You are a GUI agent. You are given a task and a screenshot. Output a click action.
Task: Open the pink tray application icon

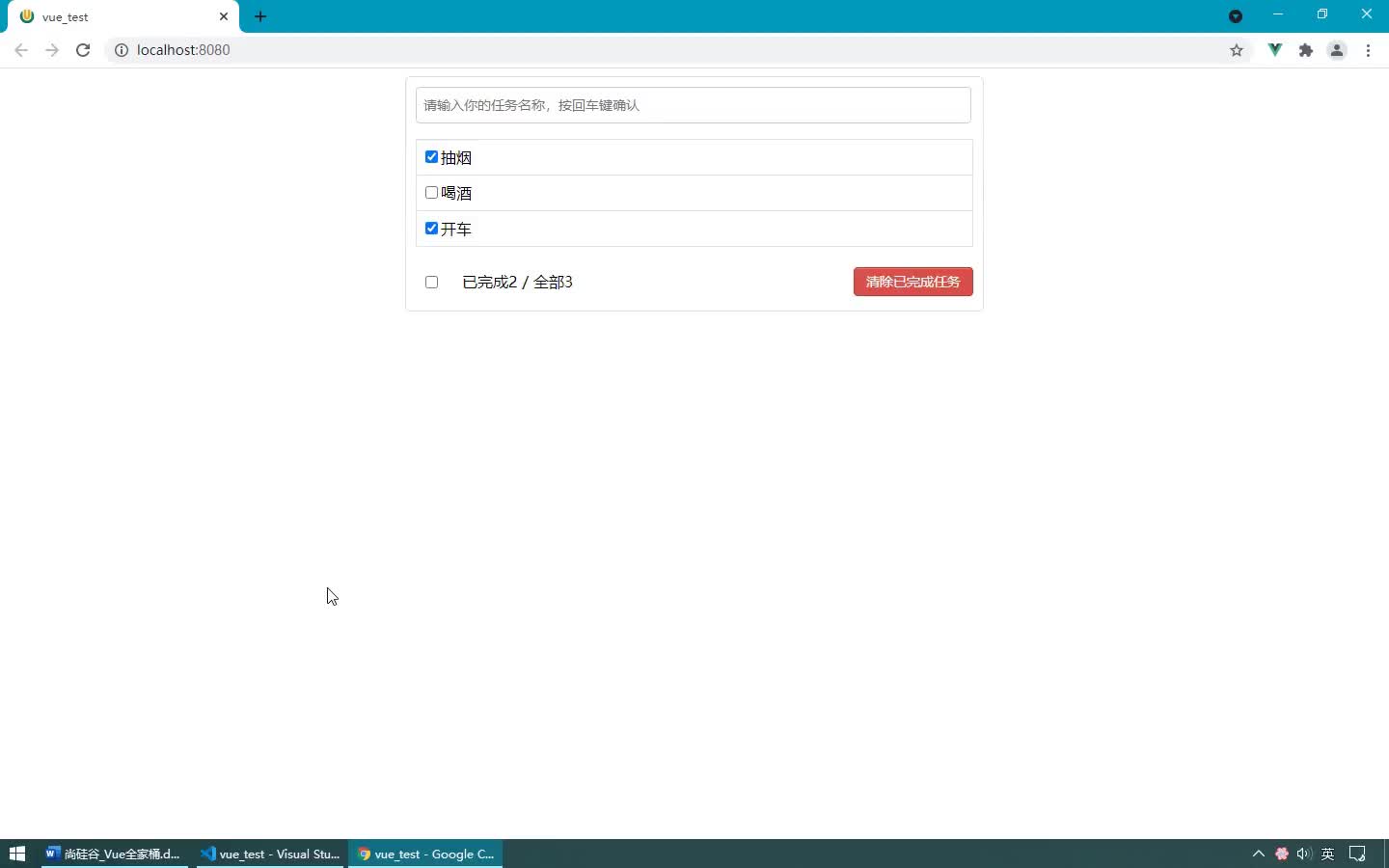click(1282, 854)
